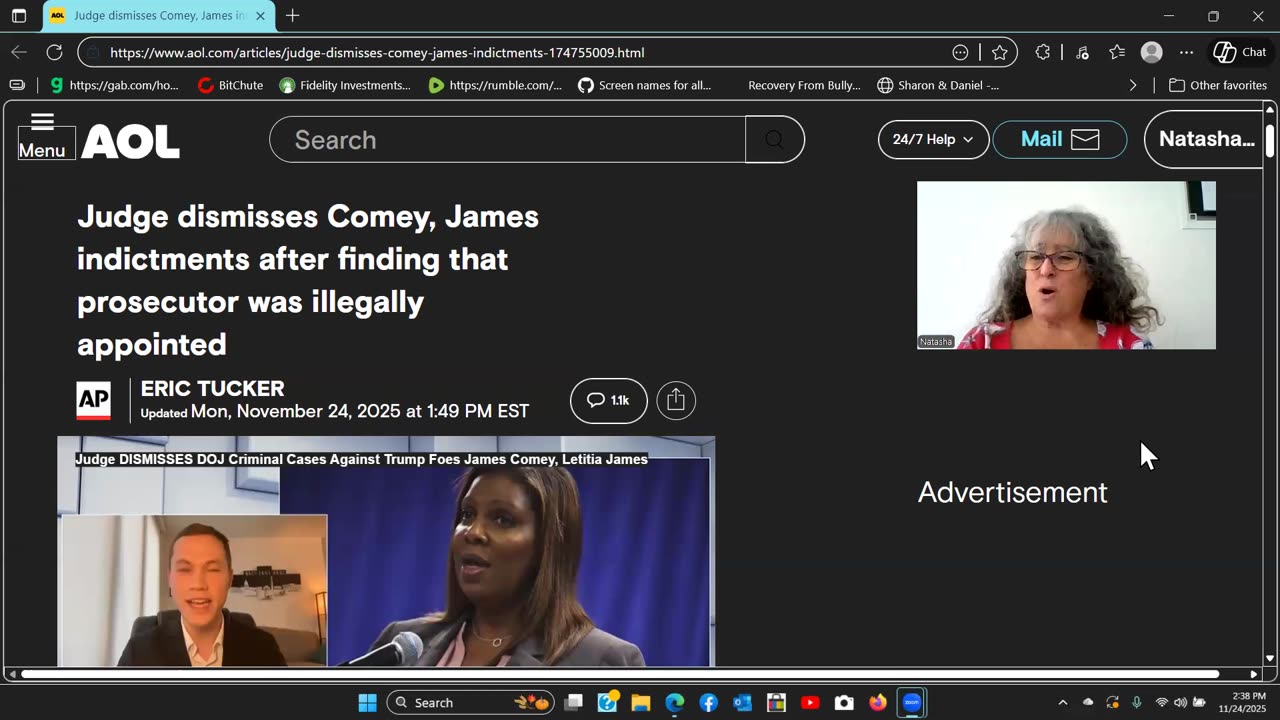Open the Windows Start menu
This screenshot has width=1280, height=720.
(367, 702)
